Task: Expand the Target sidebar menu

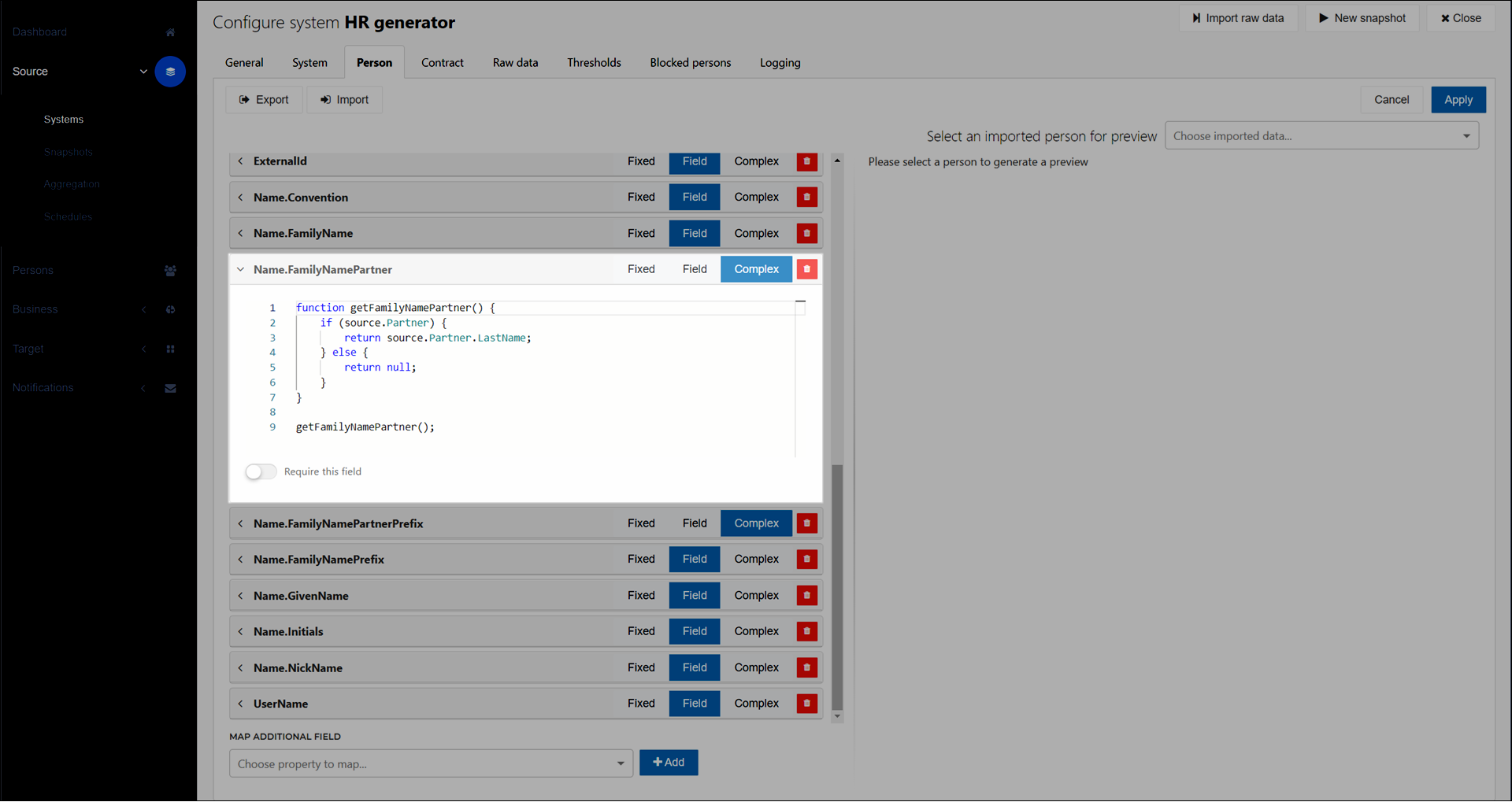Action: (x=143, y=349)
